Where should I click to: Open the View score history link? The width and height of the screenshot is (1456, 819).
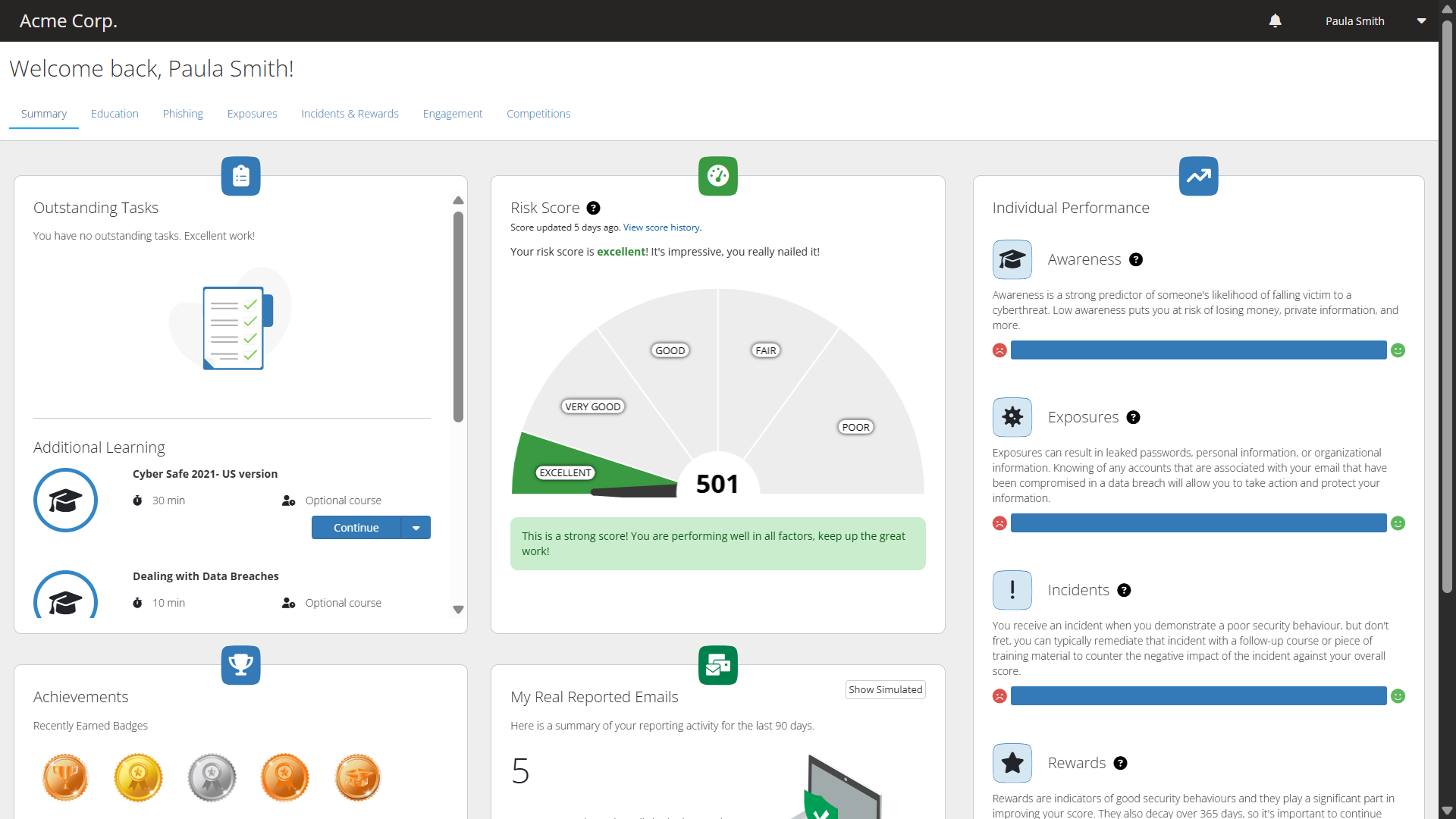[661, 227]
